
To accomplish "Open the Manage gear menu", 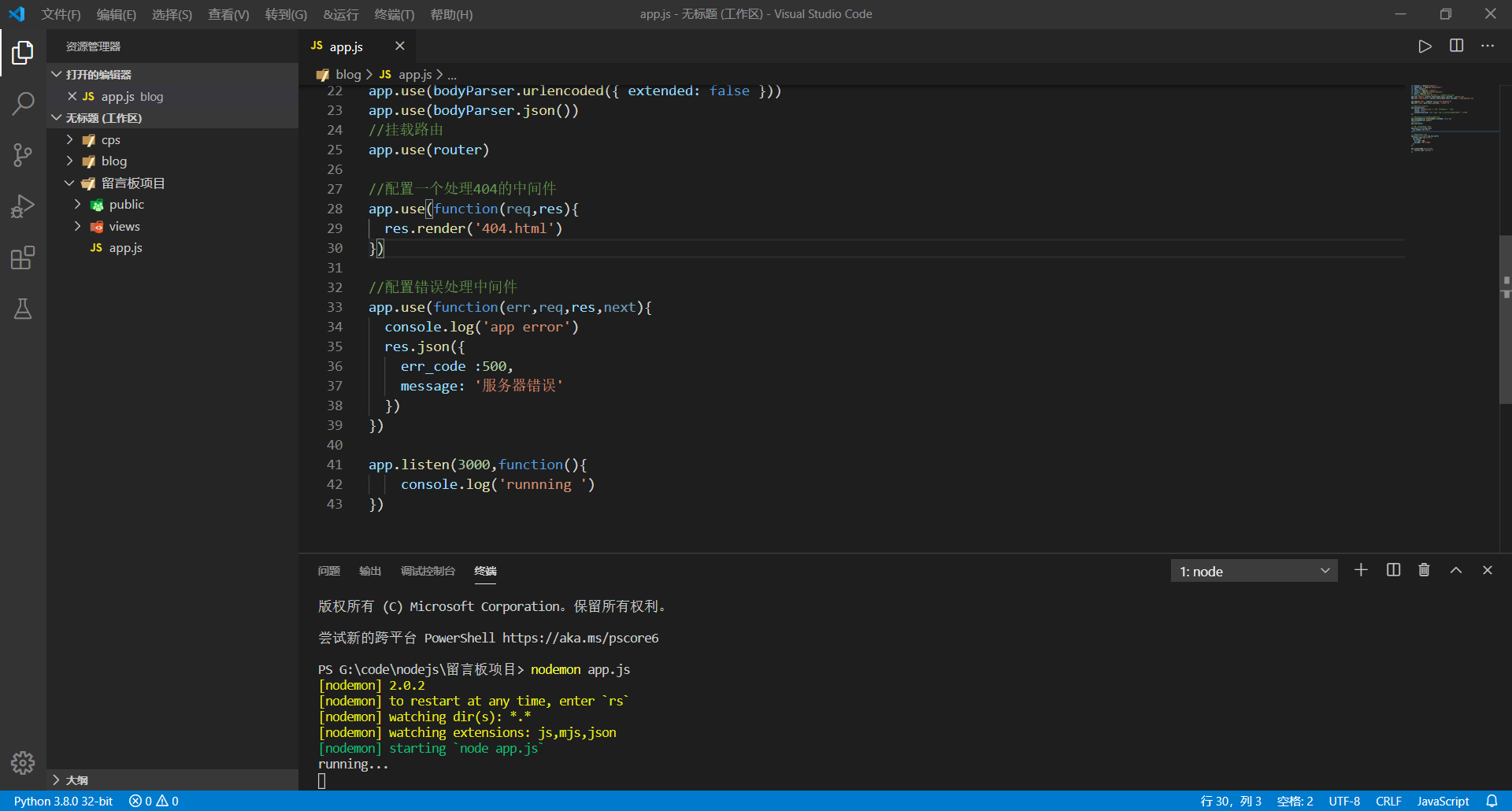I will tap(23, 762).
